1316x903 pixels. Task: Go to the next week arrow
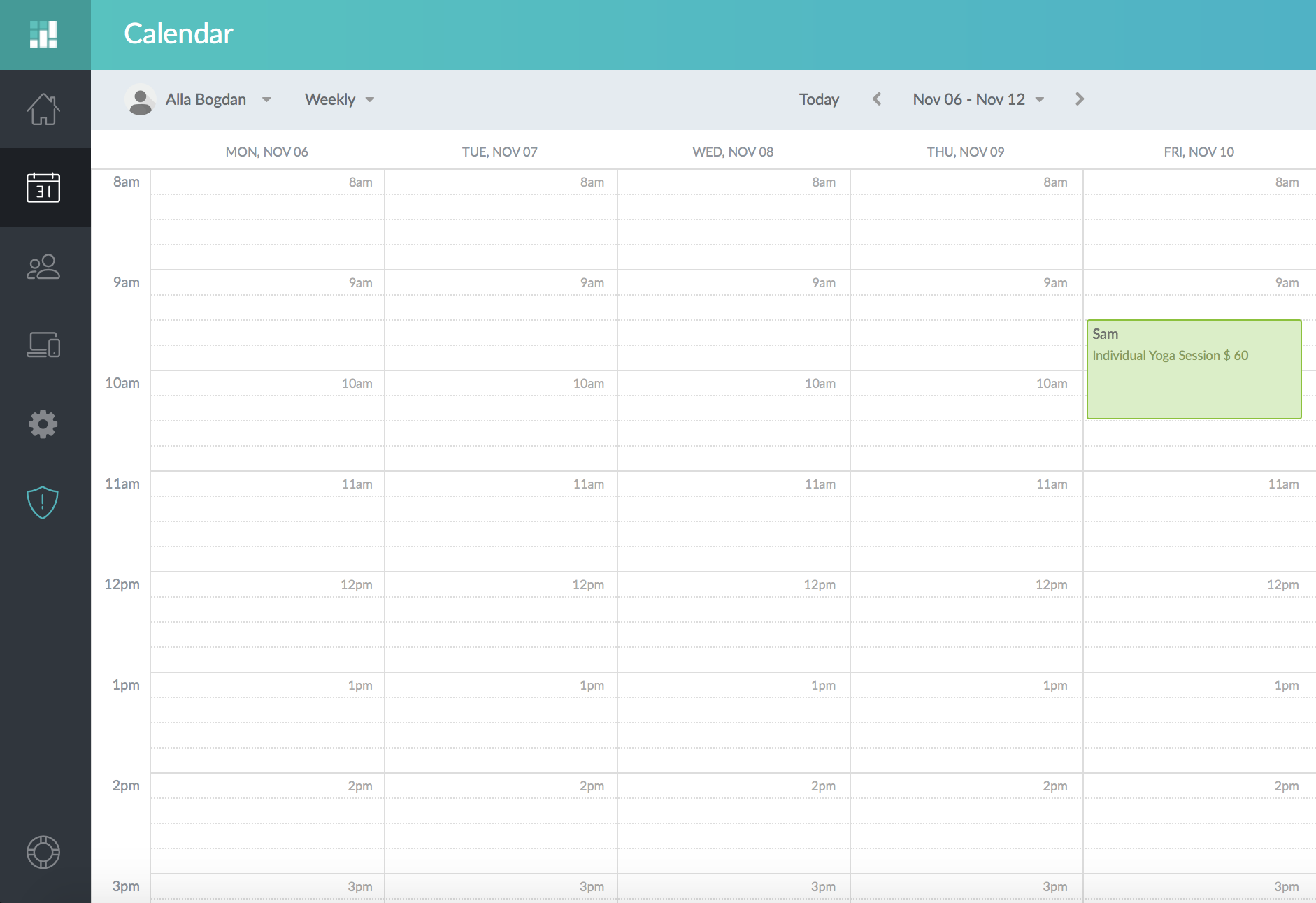tap(1079, 99)
